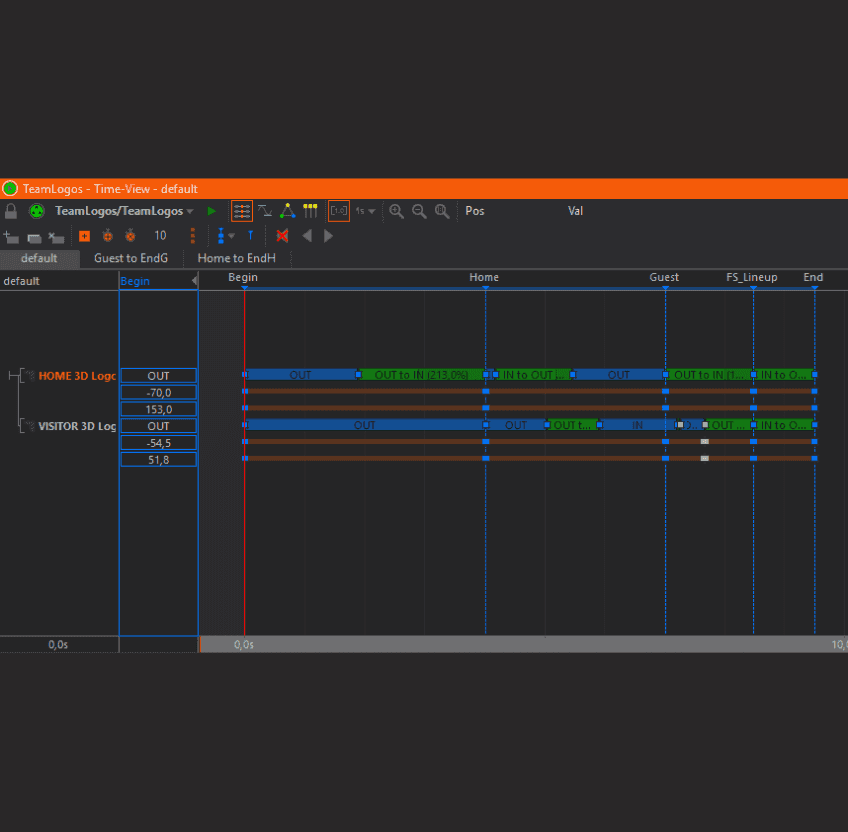Screen dimensions: 848x832
Task: Switch to the Home to EndH tab
Action: point(236,258)
